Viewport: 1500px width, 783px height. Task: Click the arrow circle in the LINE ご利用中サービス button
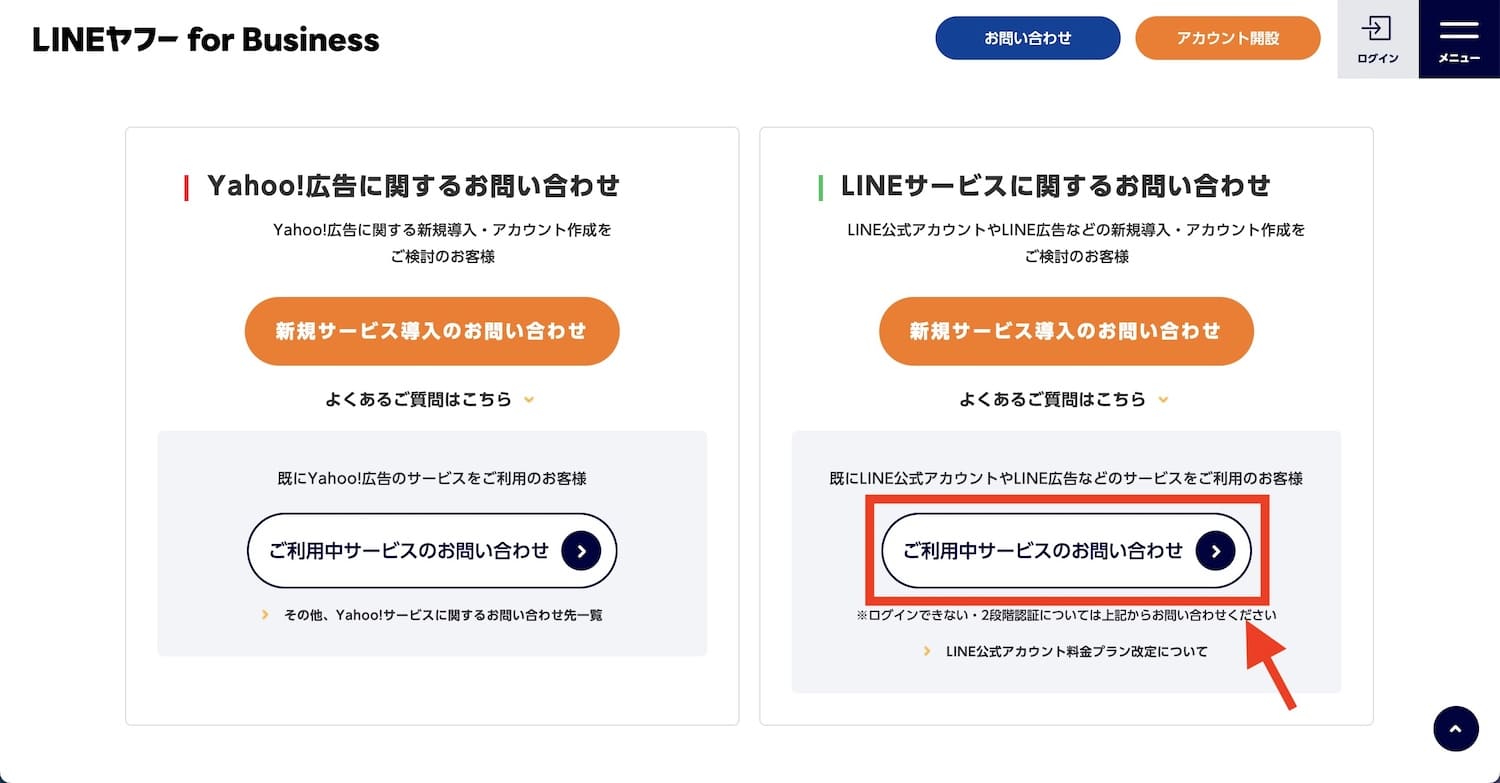(1216, 551)
